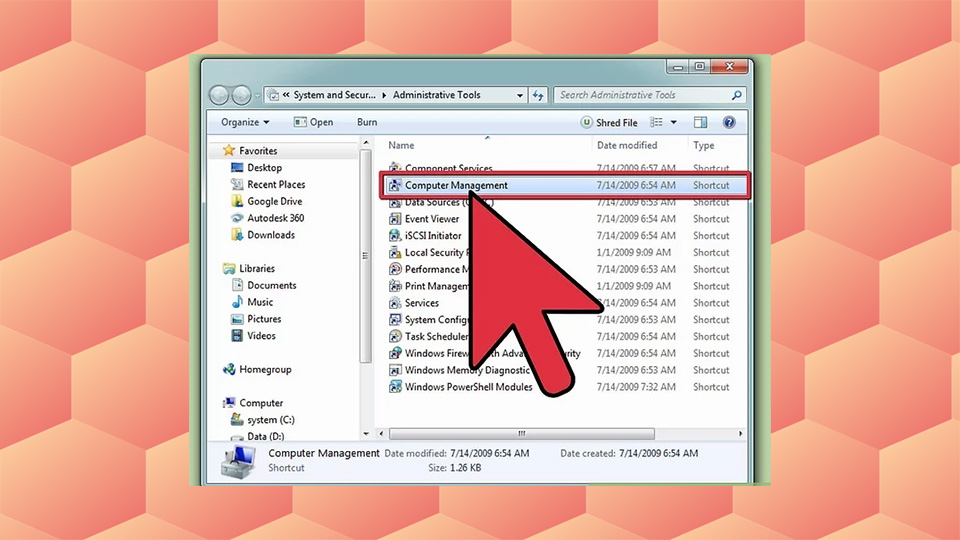Click the Local Security Policy icon

(x=395, y=252)
